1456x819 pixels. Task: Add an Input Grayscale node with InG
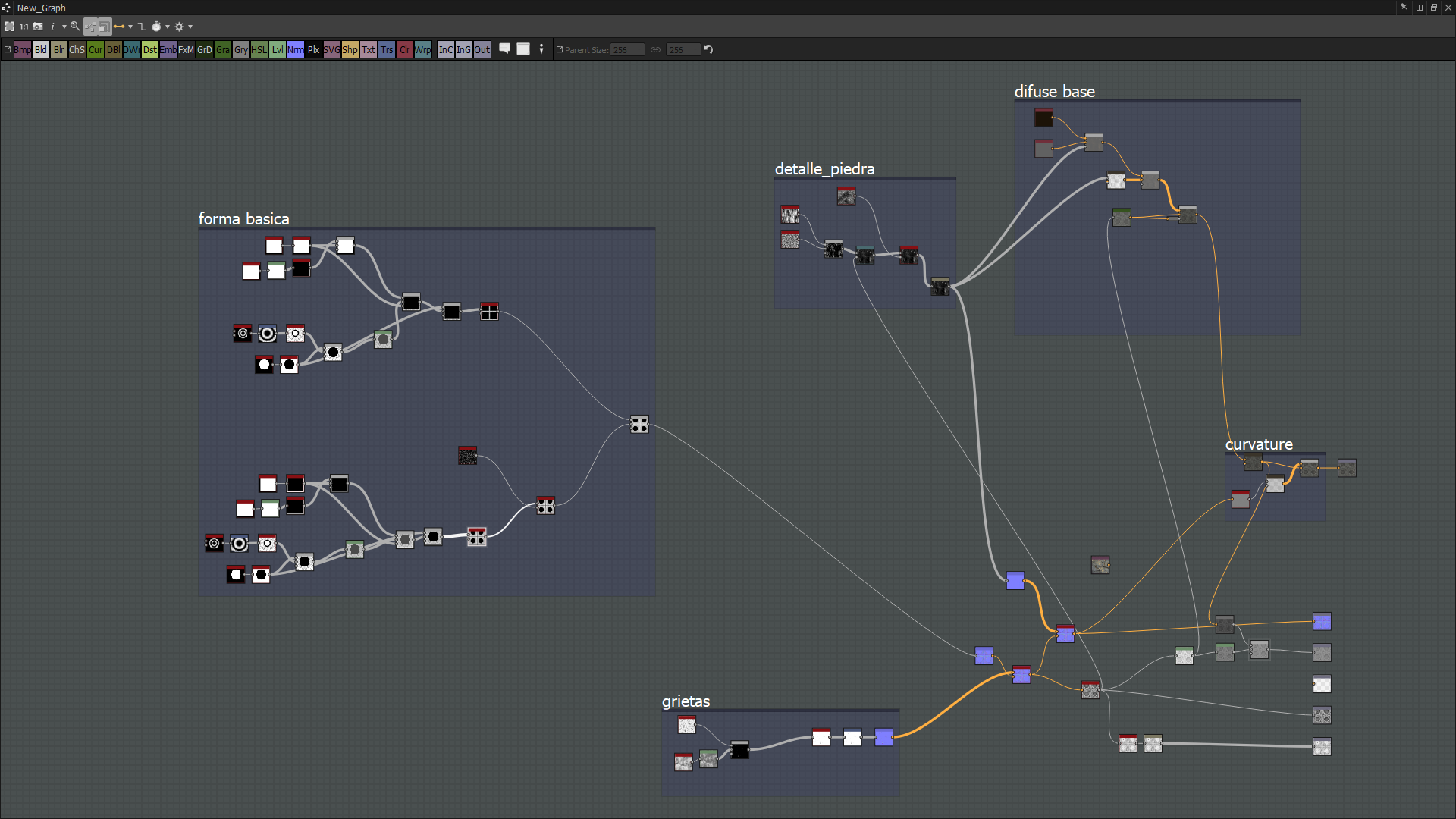click(x=464, y=50)
